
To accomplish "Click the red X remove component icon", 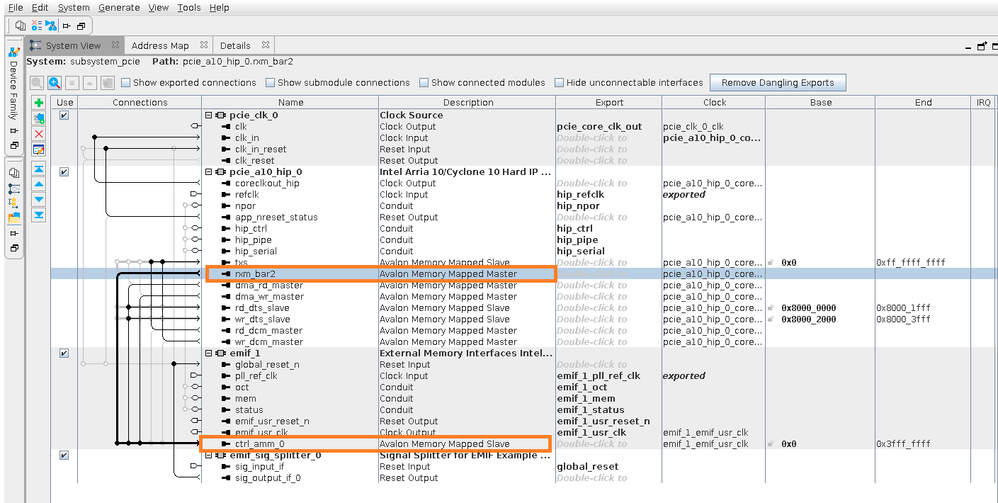I will pos(39,134).
